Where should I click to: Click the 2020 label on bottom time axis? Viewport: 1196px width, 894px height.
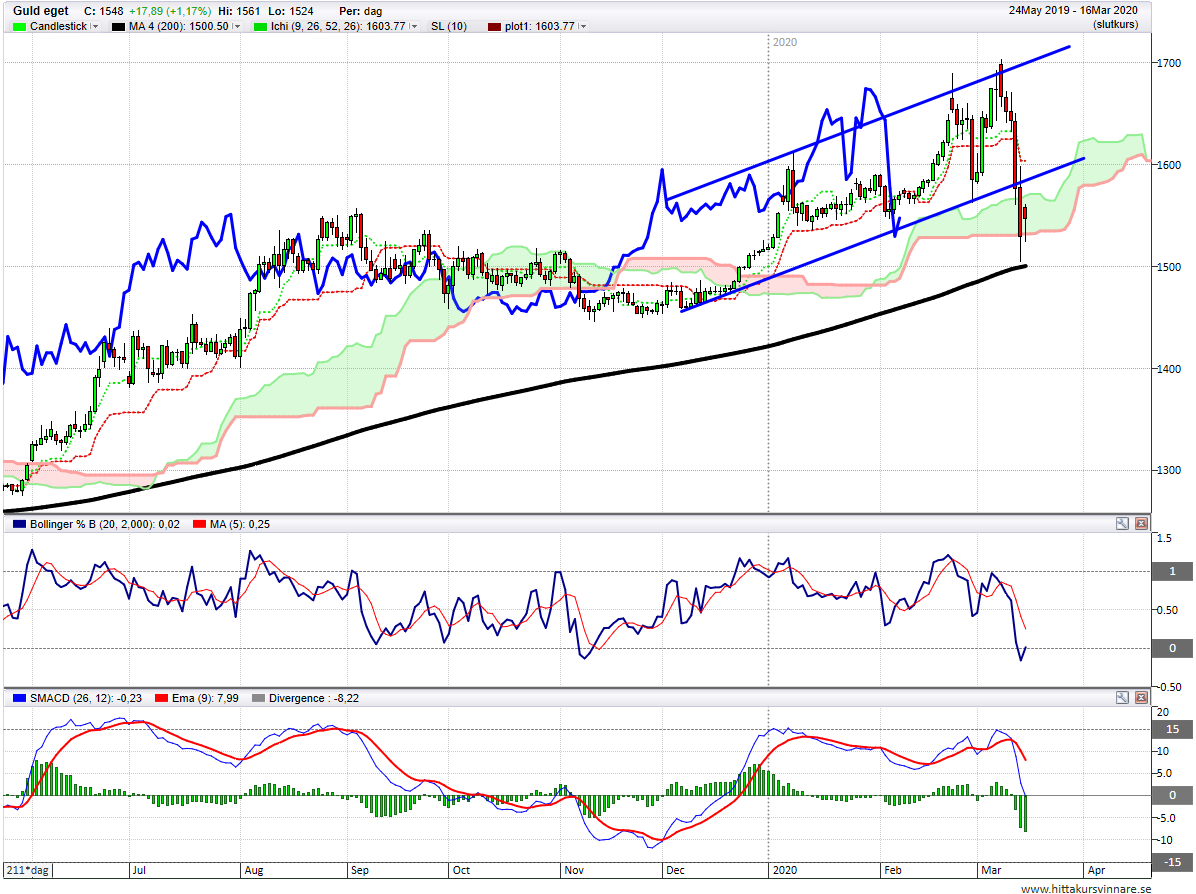pyautogui.click(x=784, y=870)
